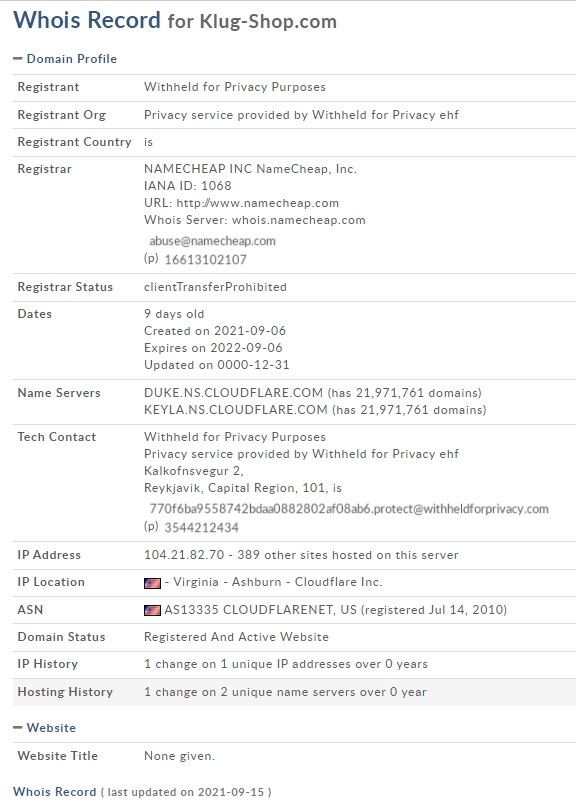Click the Tech Contact protected email image
This screenshot has width=576, height=804.
coord(349,509)
